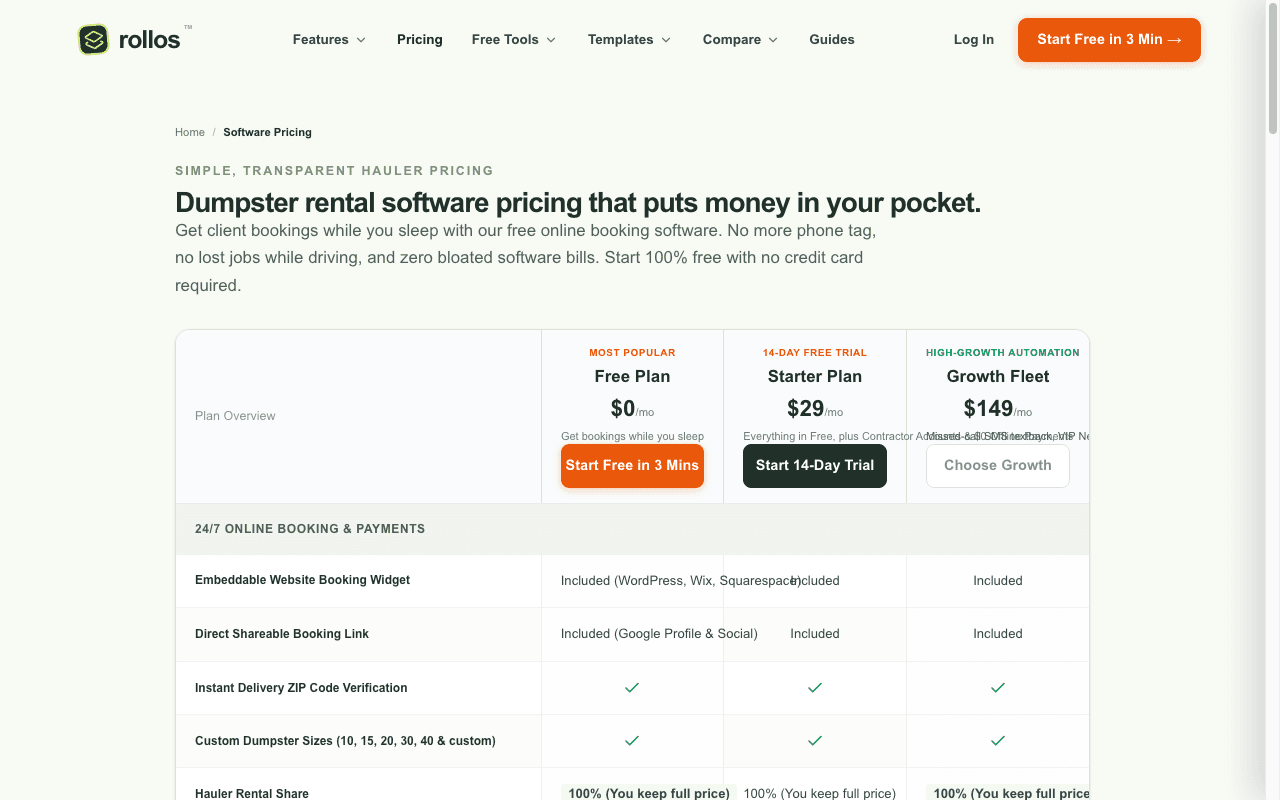Click the 14-Day Free Trial badge text
This screenshot has height=800, width=1280.
tap(815, 353)
